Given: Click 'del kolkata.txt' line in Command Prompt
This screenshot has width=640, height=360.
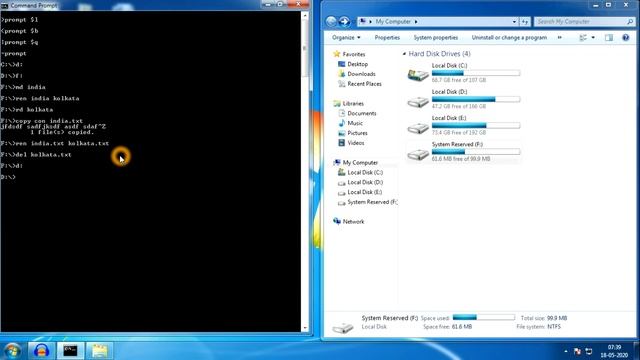Looking at the screenshot, I should pos(36,155).
